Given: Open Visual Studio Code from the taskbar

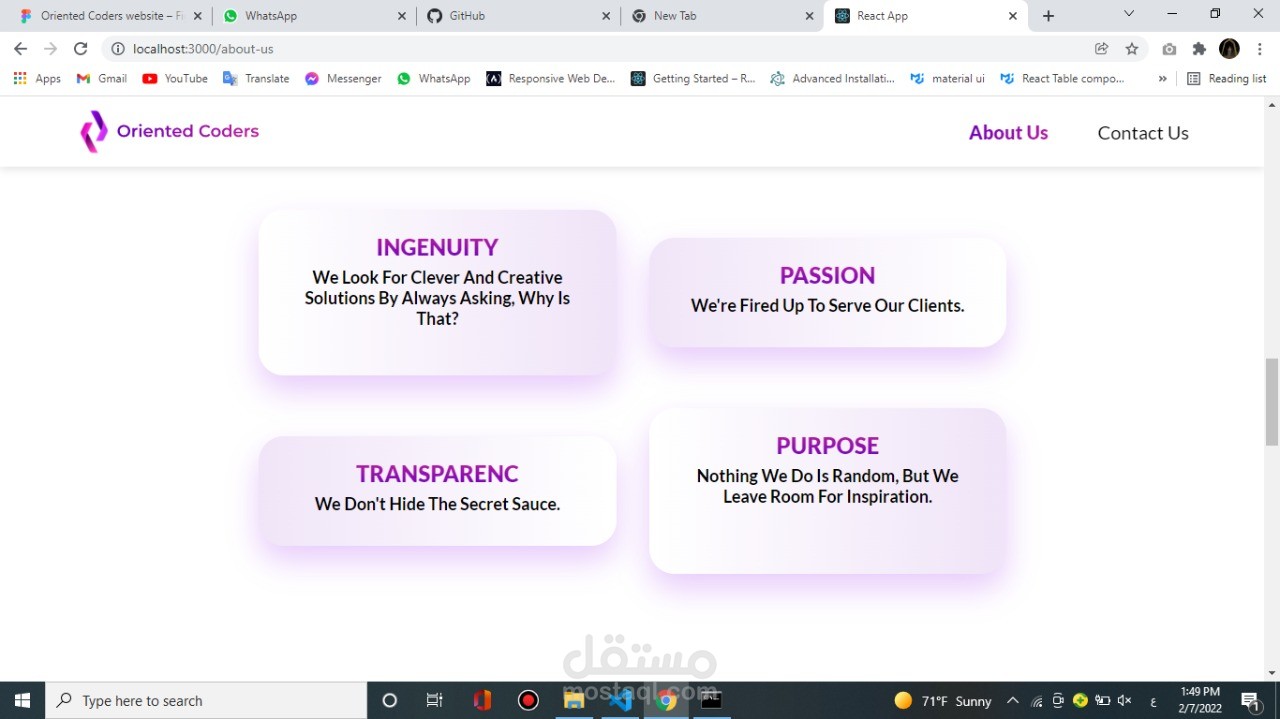Looking at the screenshot, I should (620, 700).
